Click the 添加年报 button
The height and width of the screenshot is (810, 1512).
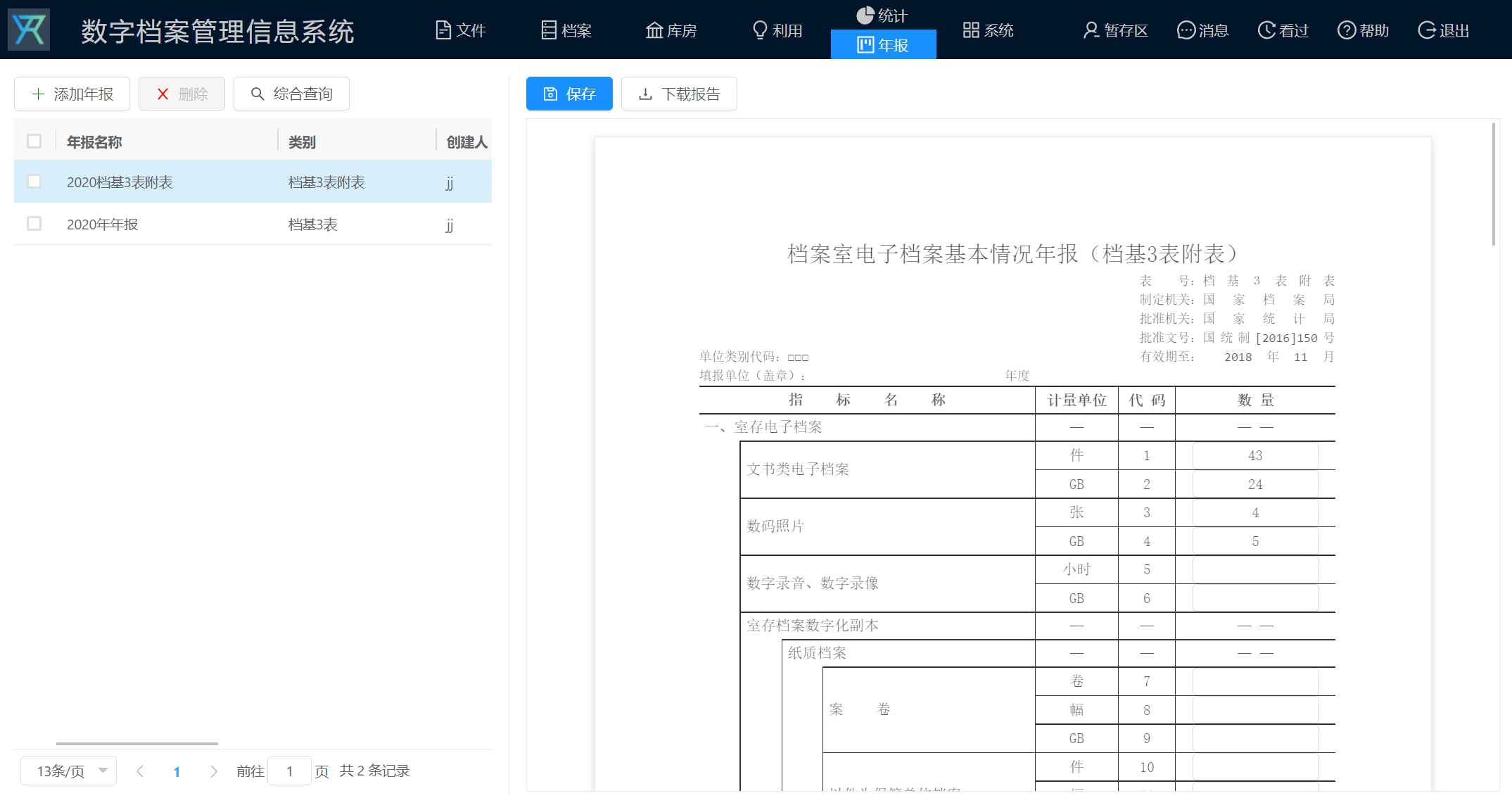point(72,94)
